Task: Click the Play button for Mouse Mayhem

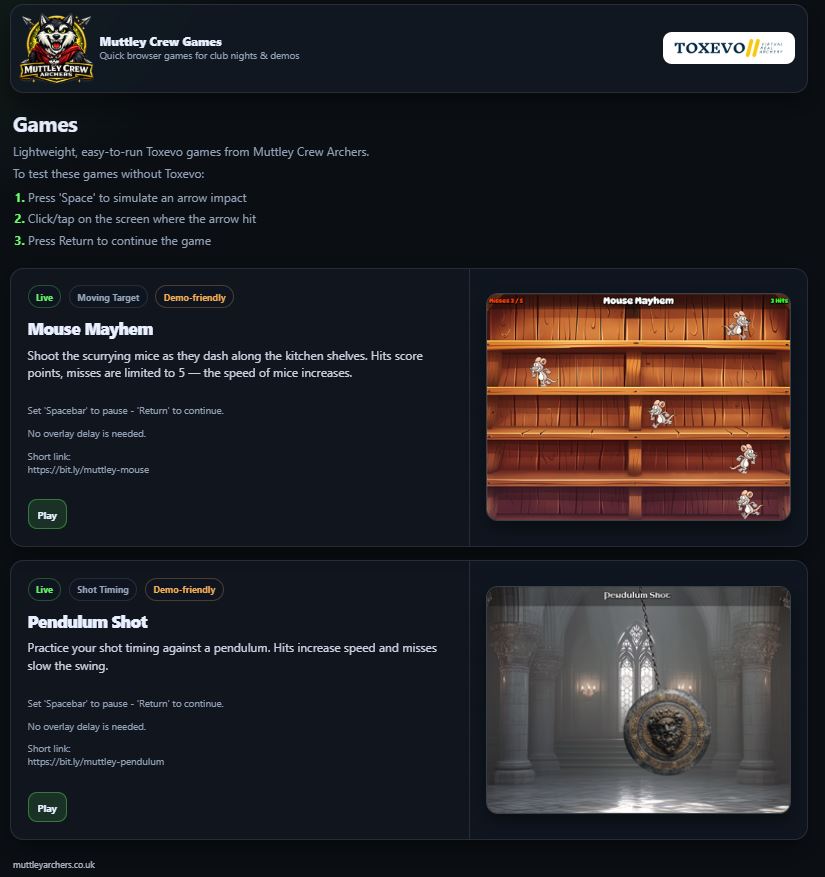Action: (47, 515)
